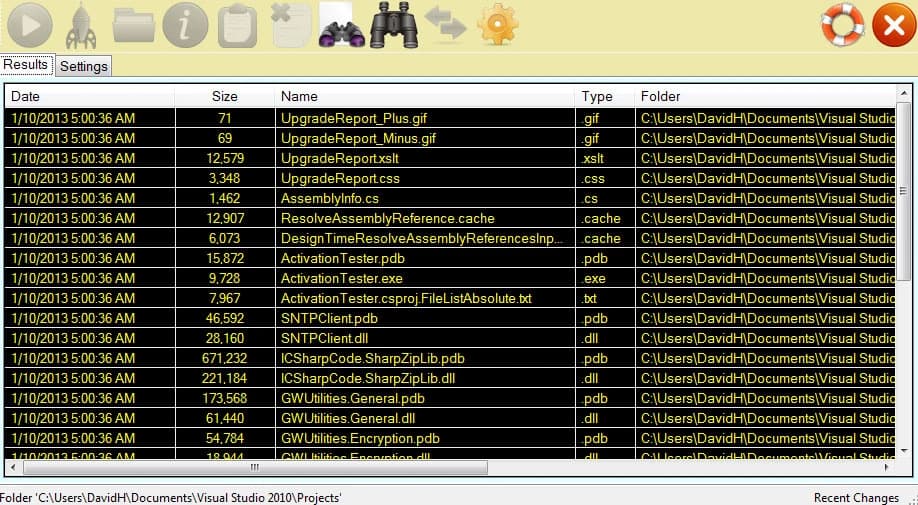The width and height of the screenshot is (918, 505).
Task: Select the GWUtilities.General.dll file name
Action: coord(348,418)
